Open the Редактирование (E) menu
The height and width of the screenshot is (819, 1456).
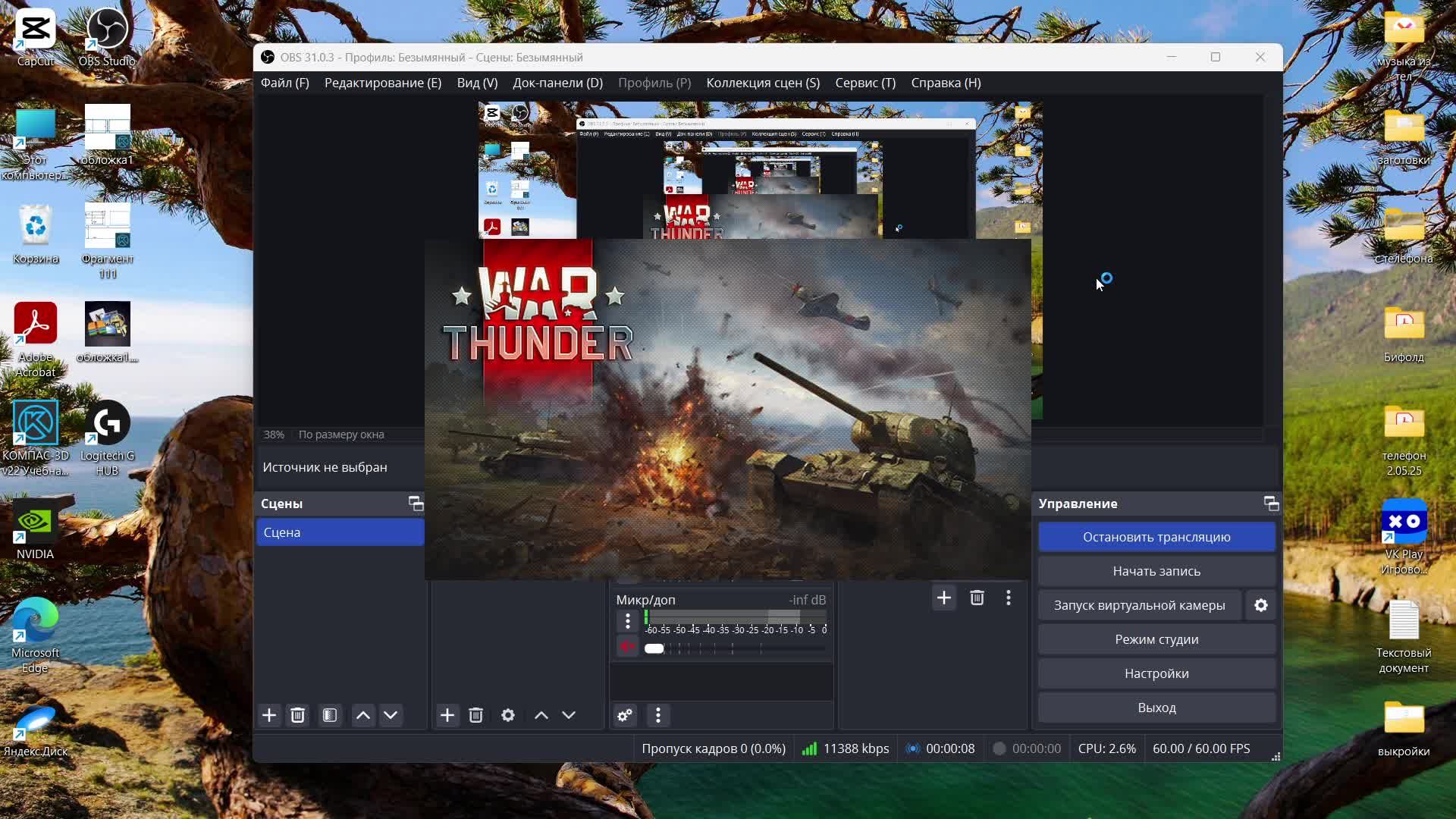point(383,83)
